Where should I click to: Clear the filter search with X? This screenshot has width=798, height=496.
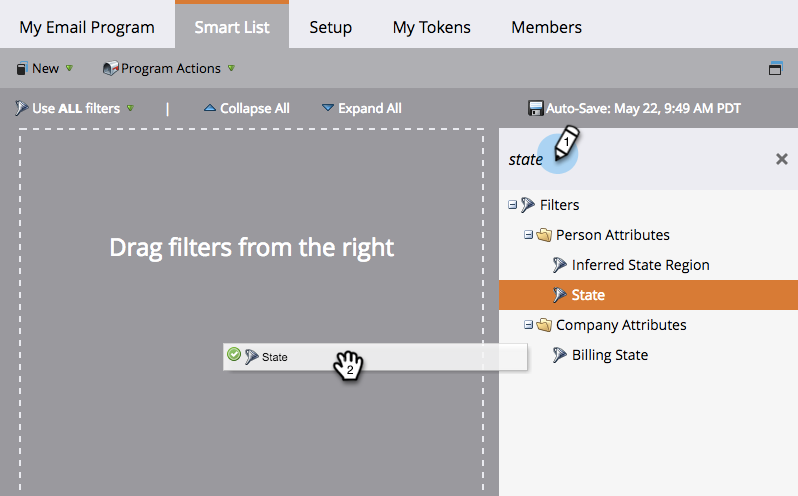[x=782, y=159]
